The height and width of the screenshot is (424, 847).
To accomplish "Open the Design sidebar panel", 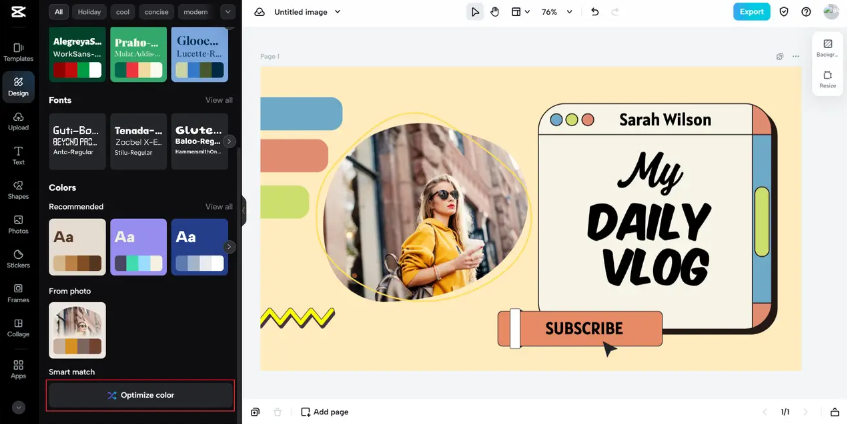I will pyautogui.click(x=18, y=87).
